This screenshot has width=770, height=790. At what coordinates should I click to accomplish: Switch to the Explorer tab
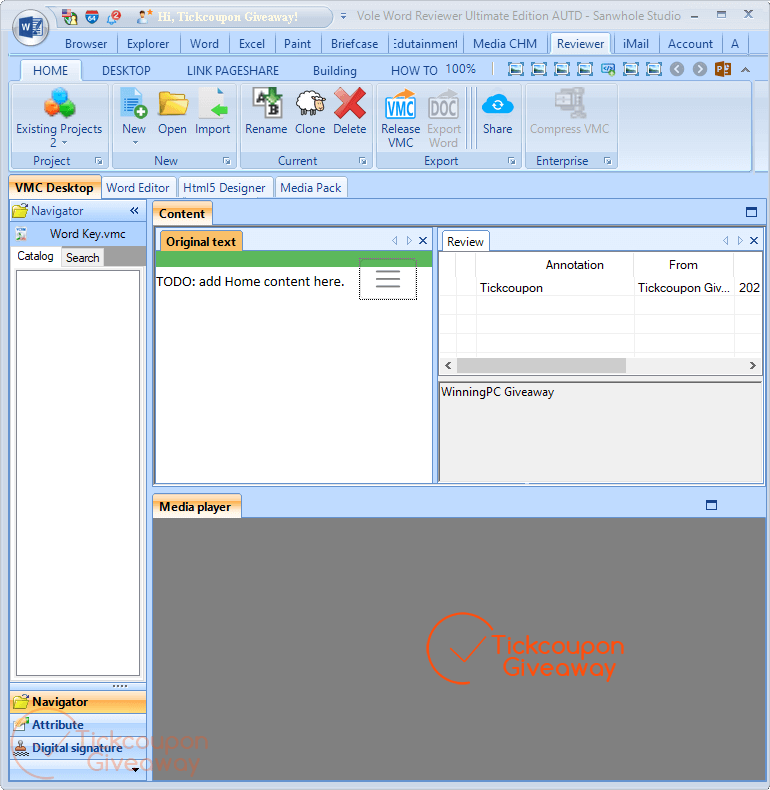[148, 44]
